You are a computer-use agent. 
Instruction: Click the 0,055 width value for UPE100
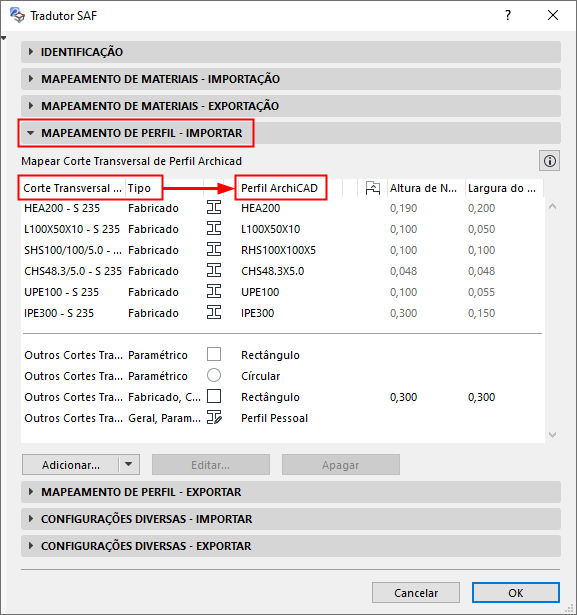point(481,292)
